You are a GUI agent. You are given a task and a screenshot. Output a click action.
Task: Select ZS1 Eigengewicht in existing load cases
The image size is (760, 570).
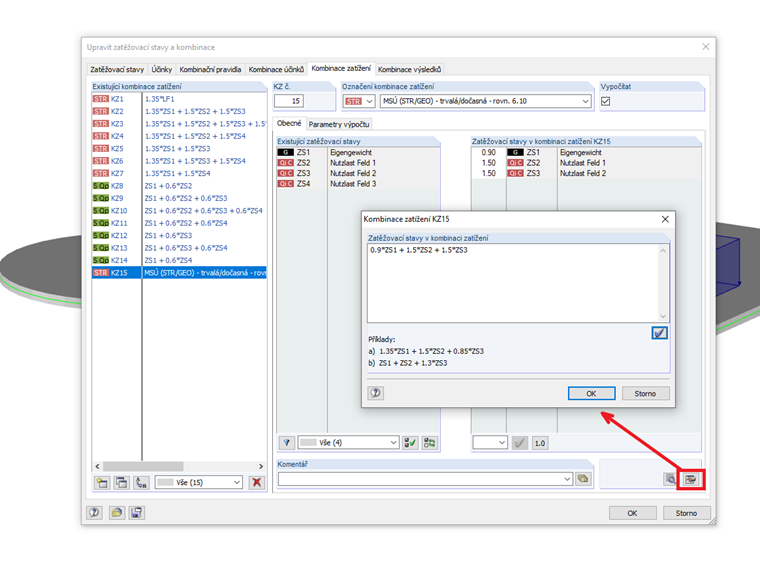358,152
